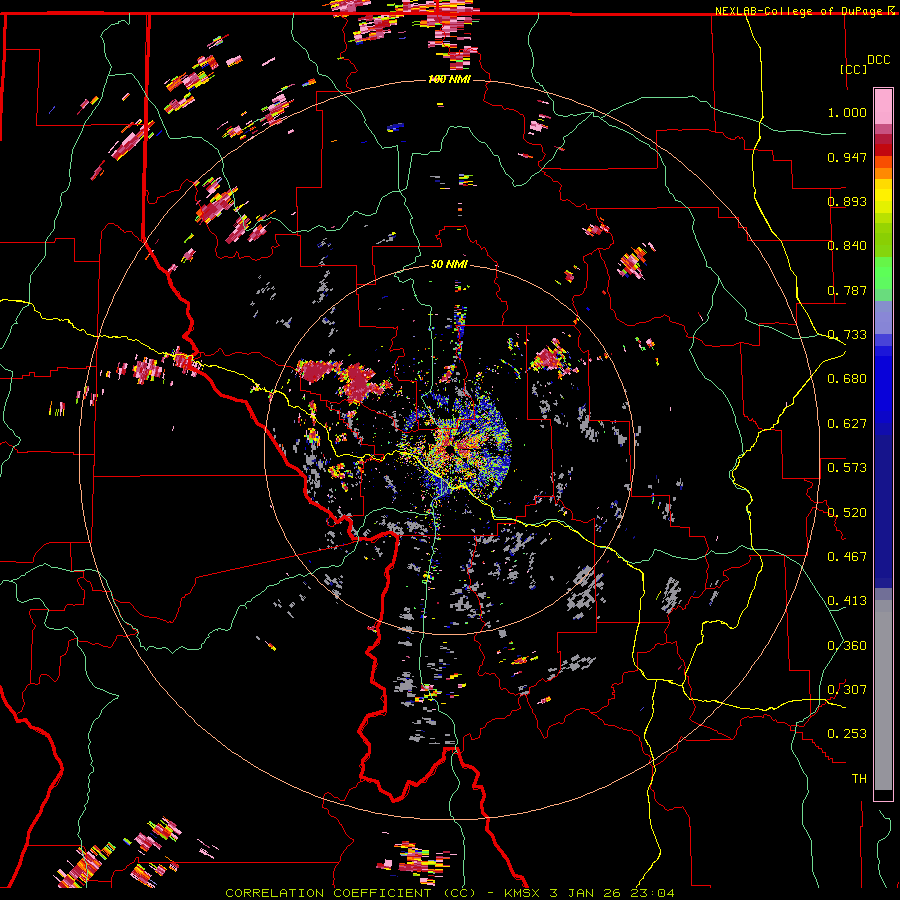Click the 0.467 legend value
Screen dimensions: 900x900
(x=847, y=557)
